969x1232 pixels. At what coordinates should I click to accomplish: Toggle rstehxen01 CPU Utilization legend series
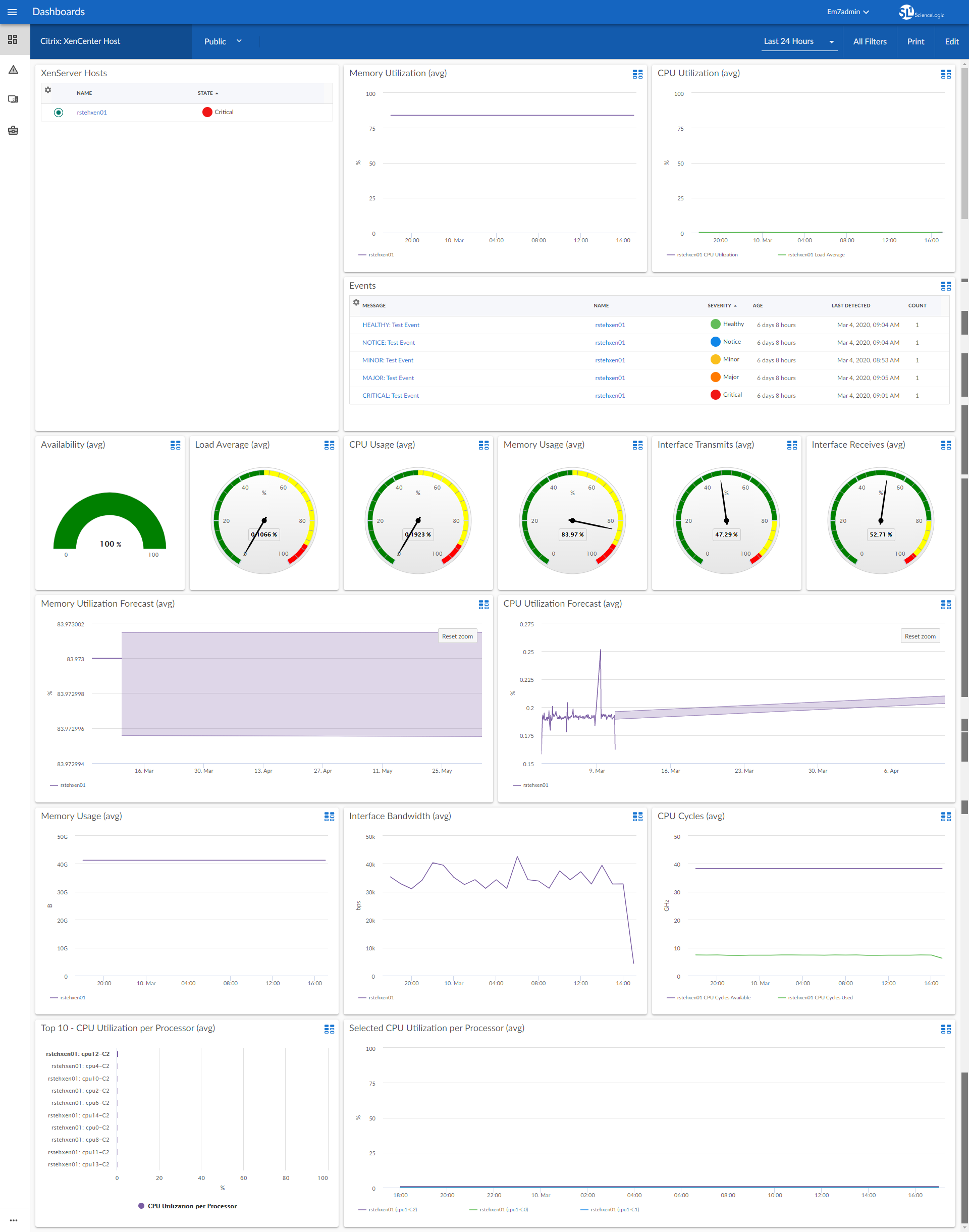(702, 255)
